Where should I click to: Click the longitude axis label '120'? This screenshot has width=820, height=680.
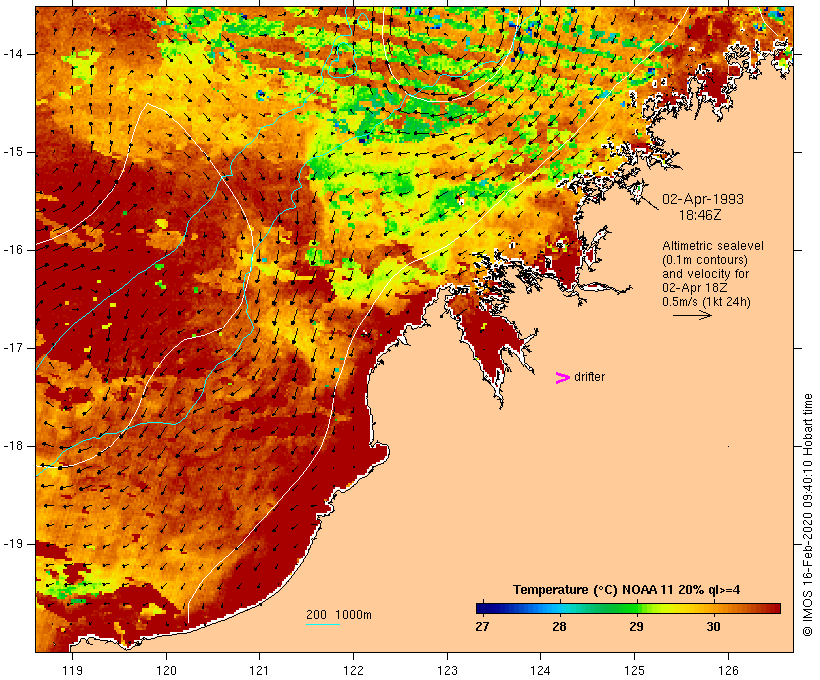coord(166,670)
